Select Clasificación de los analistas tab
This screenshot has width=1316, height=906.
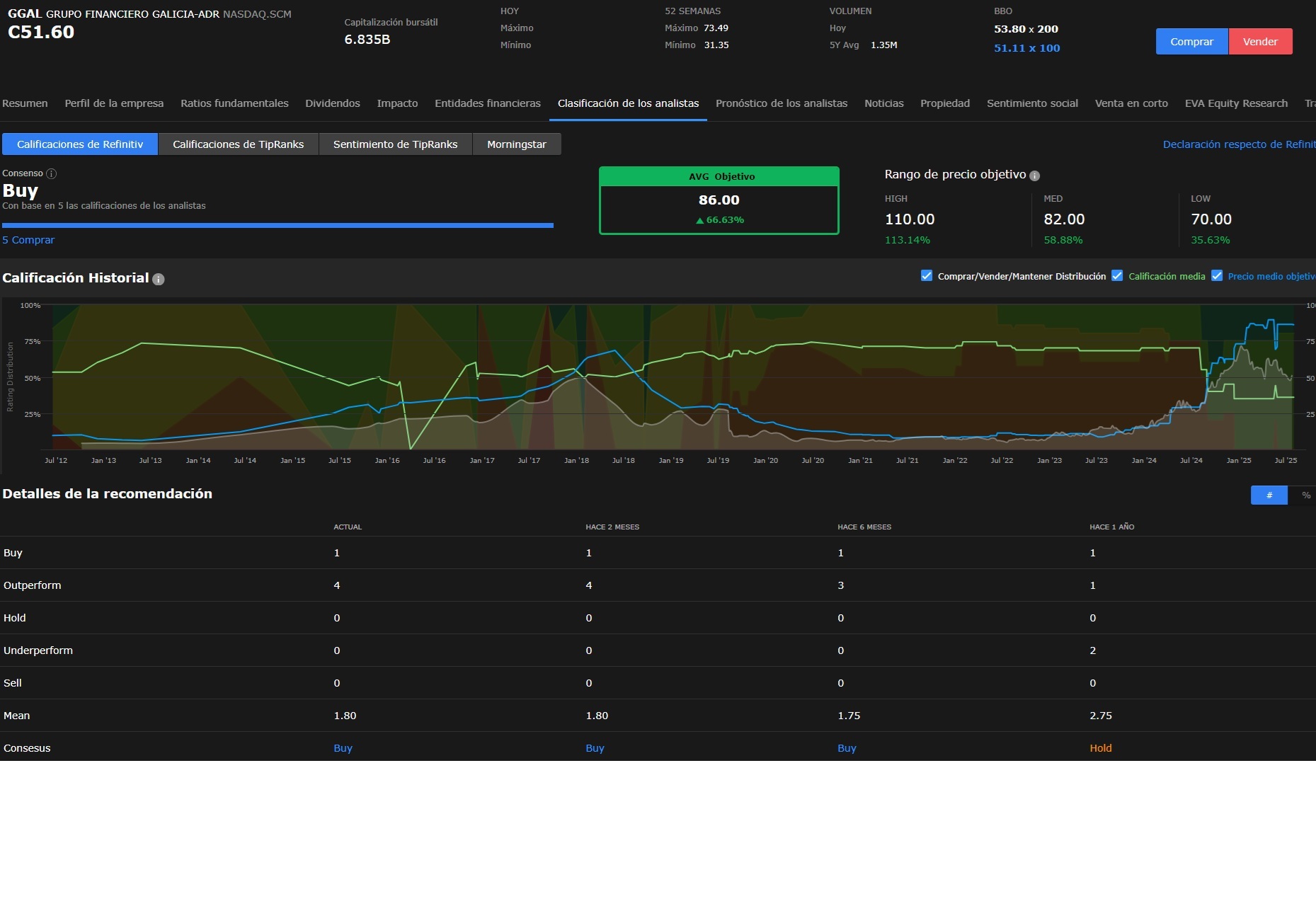pyautogui.click(x=628, y=103)
